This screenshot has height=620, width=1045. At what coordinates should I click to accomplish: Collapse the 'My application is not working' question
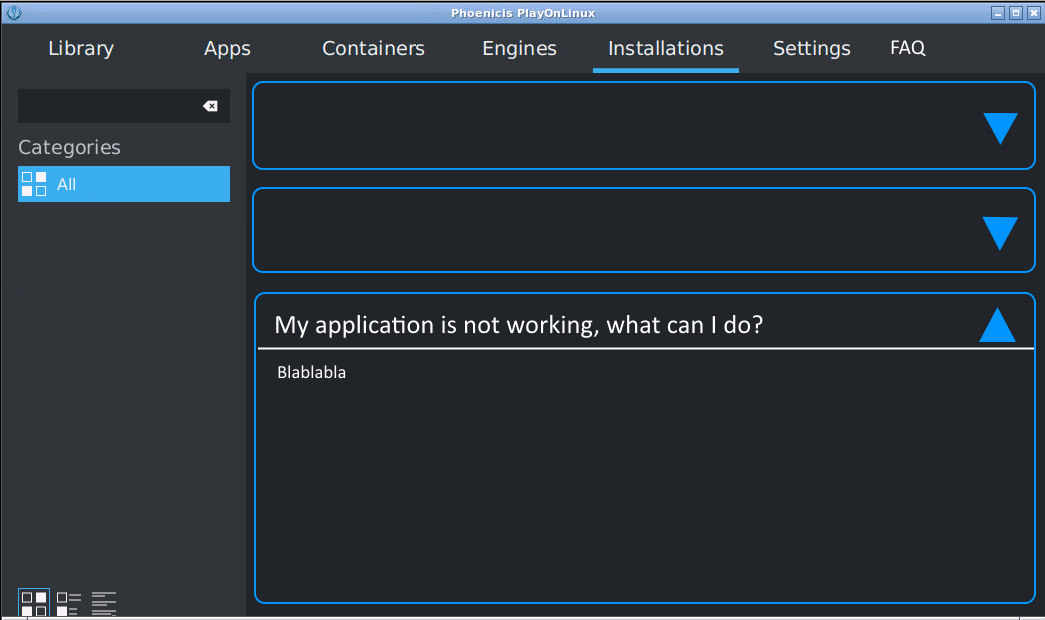click(x=996, y=324)
